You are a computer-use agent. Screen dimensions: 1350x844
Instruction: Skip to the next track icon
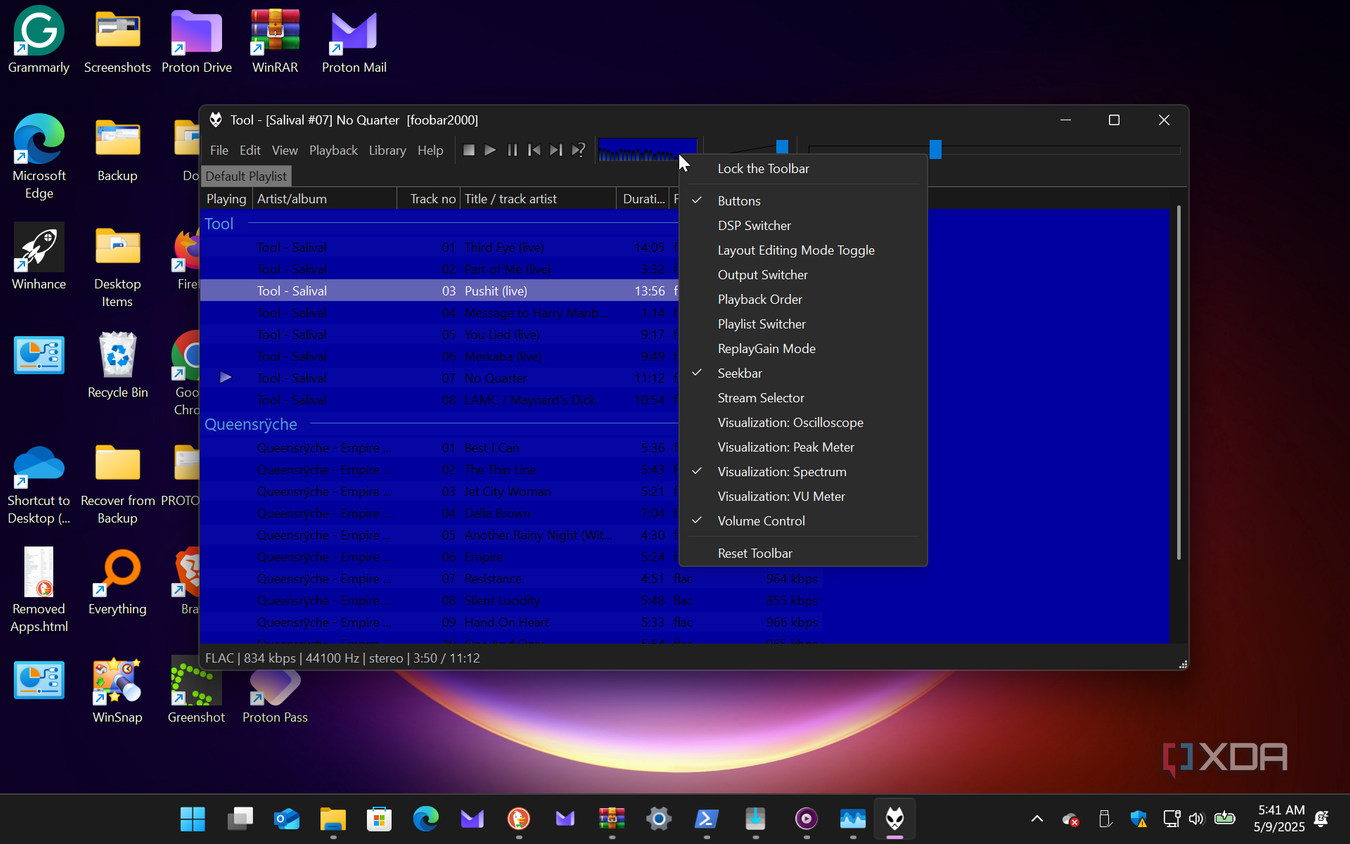(x=556, y=150)
